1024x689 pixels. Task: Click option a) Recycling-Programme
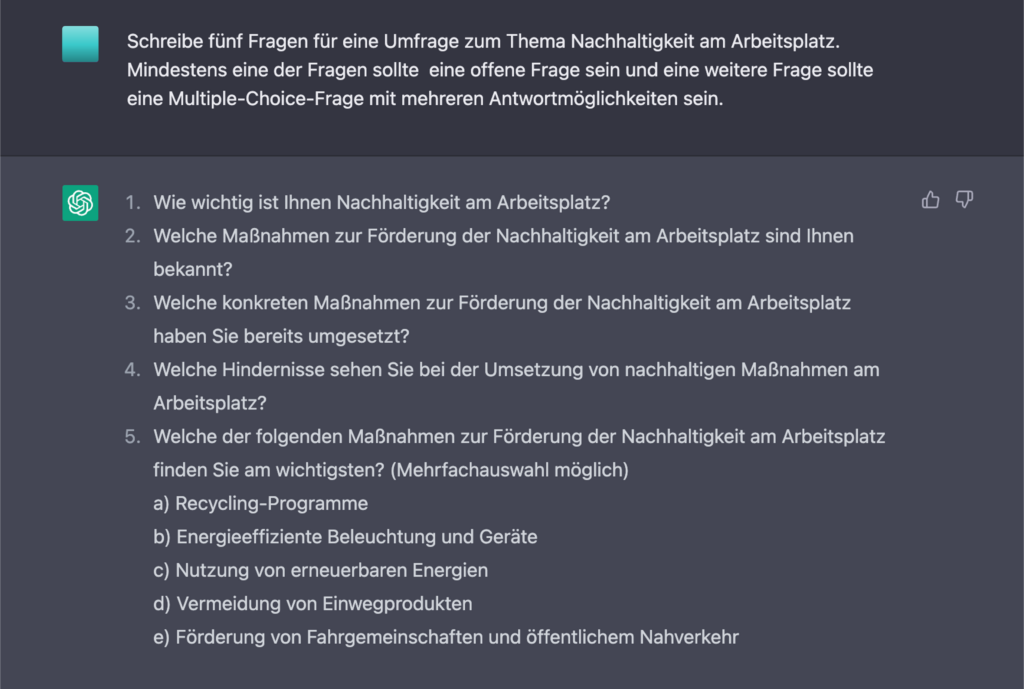click(261, 504)
